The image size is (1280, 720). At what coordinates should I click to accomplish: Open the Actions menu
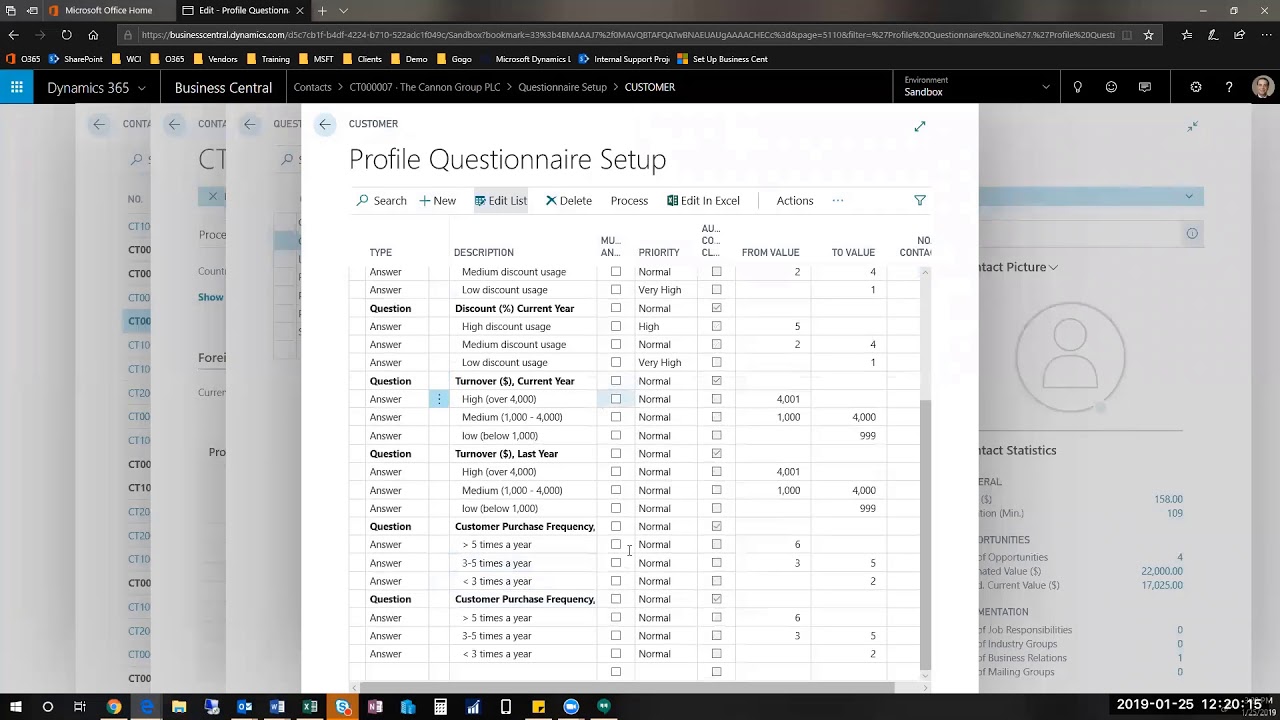[795, 201]
